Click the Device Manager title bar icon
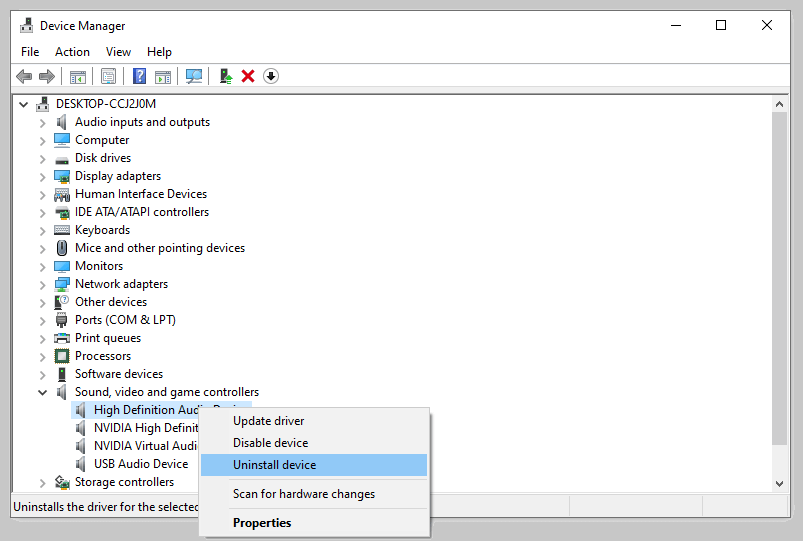 coord(27,25)
